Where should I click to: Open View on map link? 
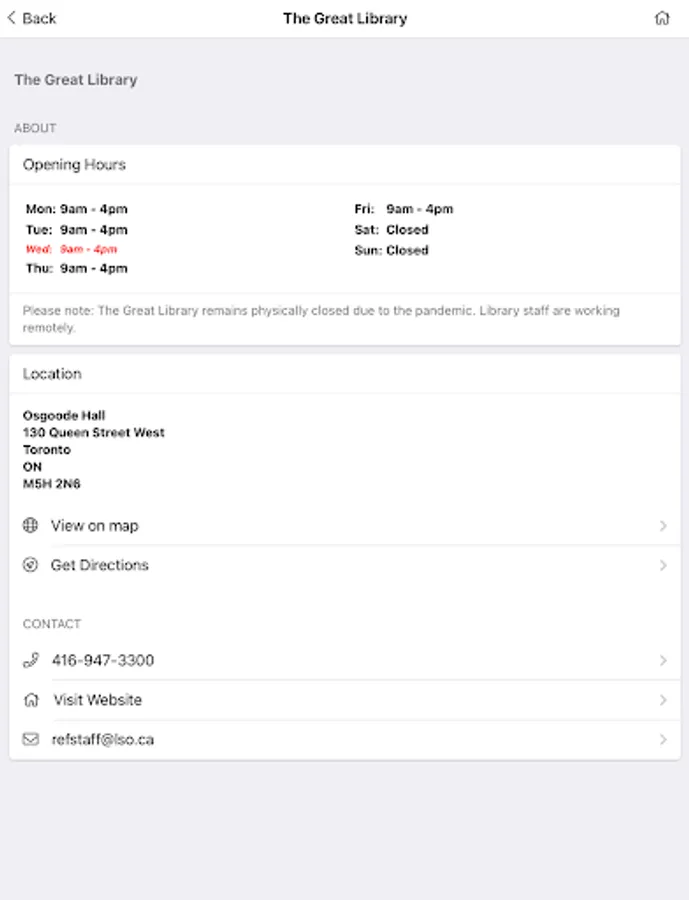point(95,525)
